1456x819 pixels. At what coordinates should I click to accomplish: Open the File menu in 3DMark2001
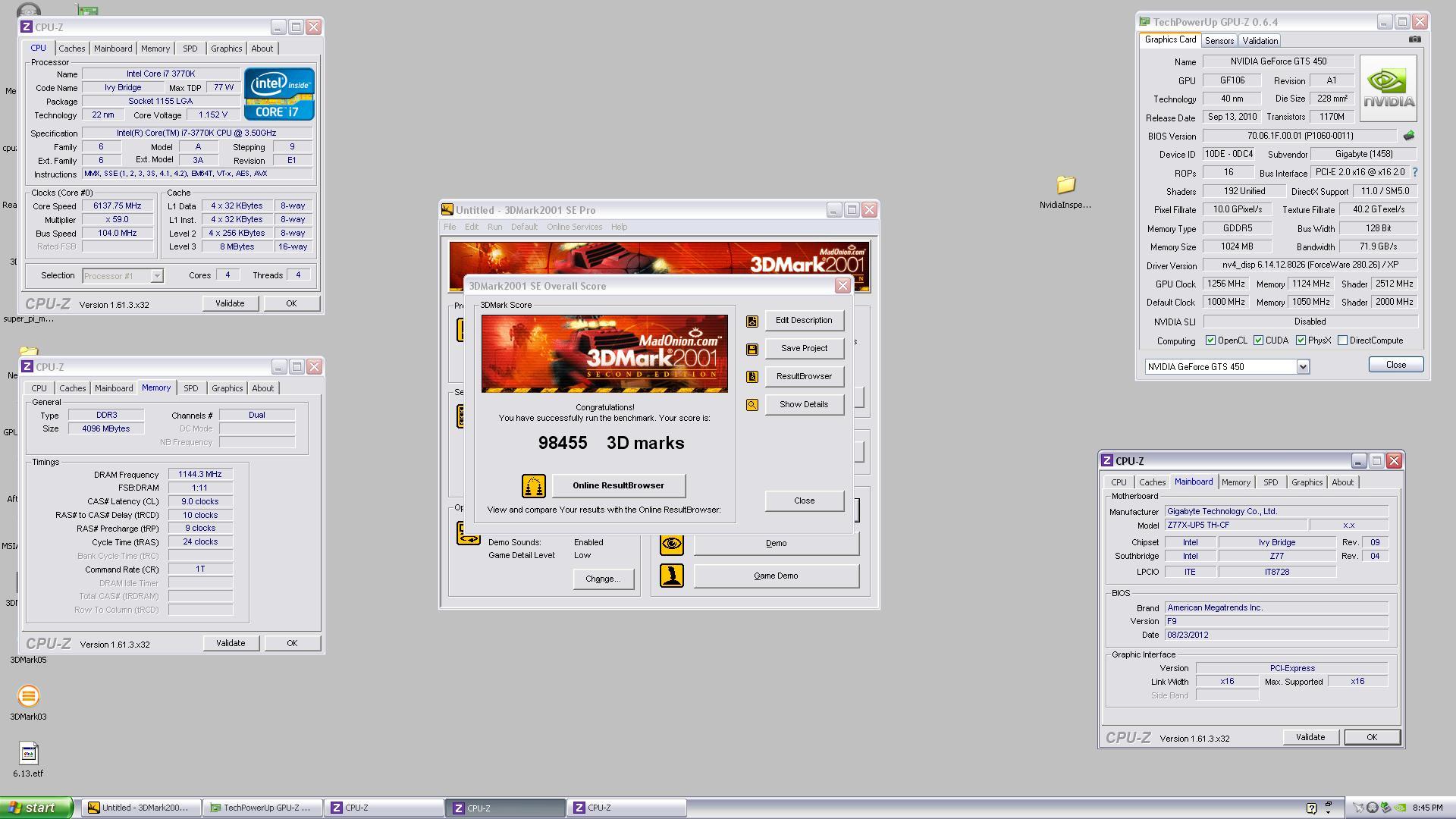(x=450, y=227)
